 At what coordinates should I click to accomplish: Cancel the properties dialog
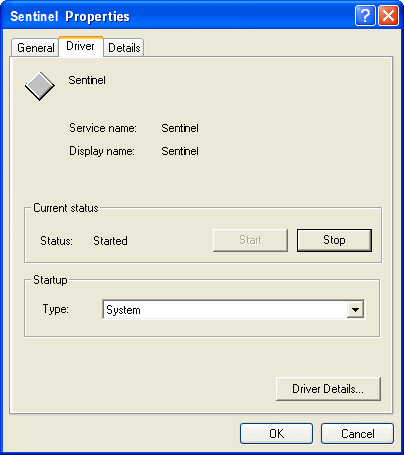coord(358,434)
